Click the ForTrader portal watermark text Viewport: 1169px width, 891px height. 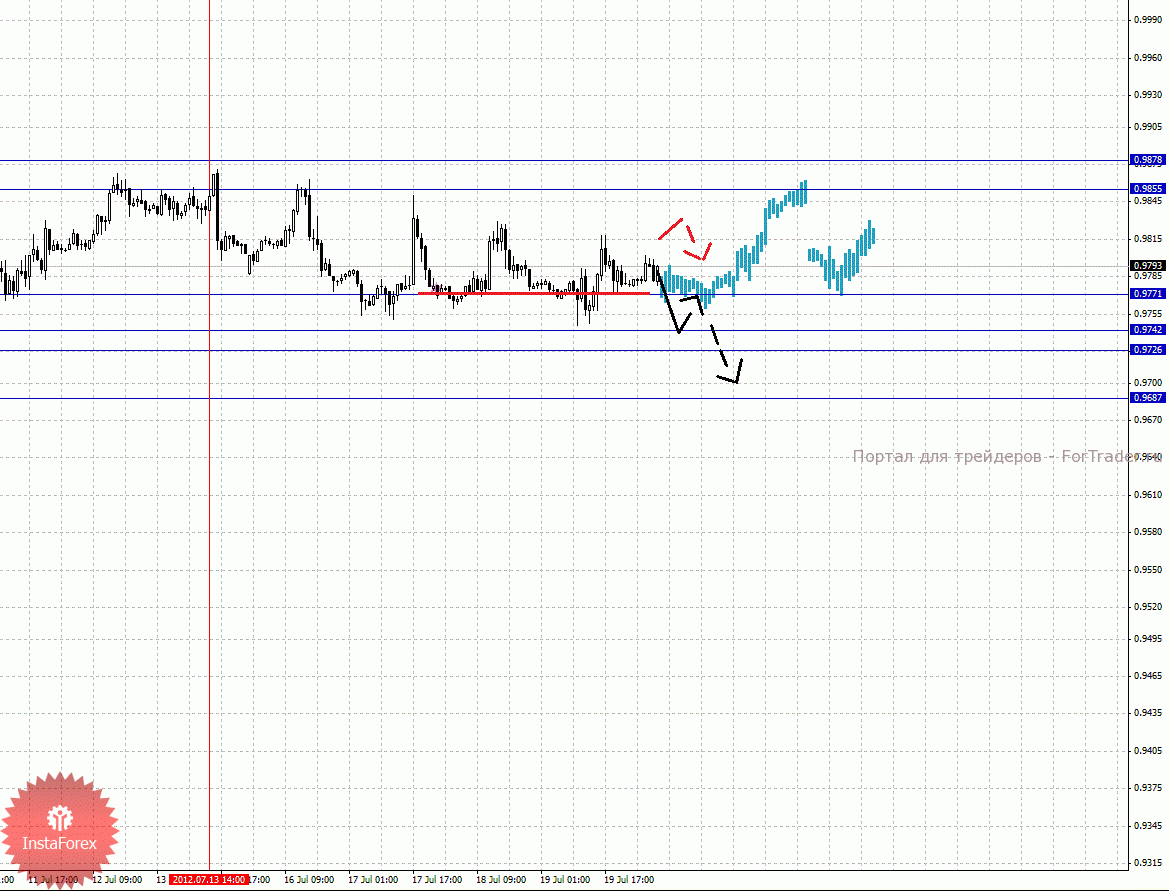[x=993, y=457]
